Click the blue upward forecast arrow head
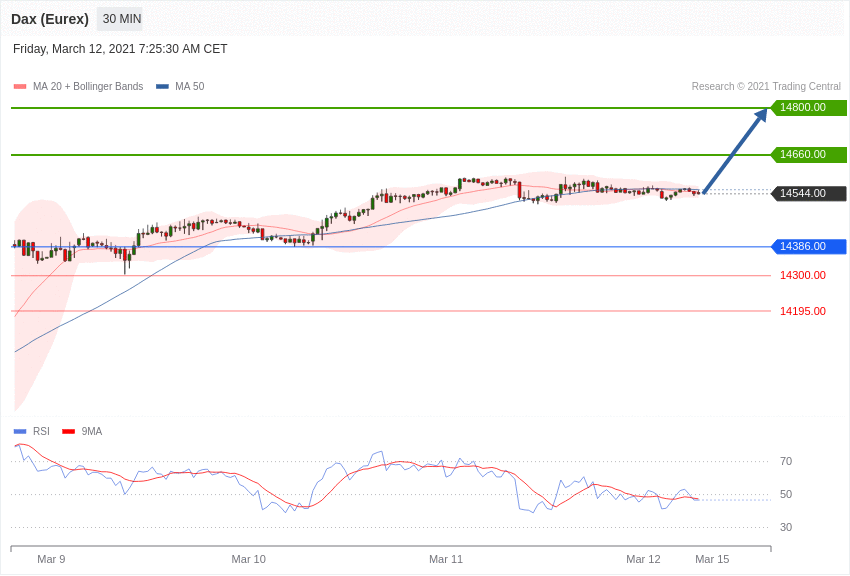Screen dimensions: 850x576 point(761,115)
